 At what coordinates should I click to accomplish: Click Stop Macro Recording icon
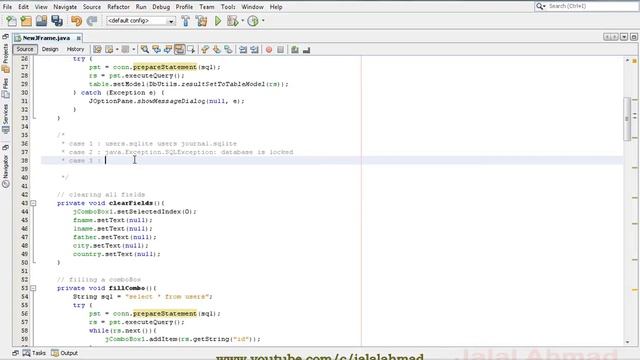[280, 49]
